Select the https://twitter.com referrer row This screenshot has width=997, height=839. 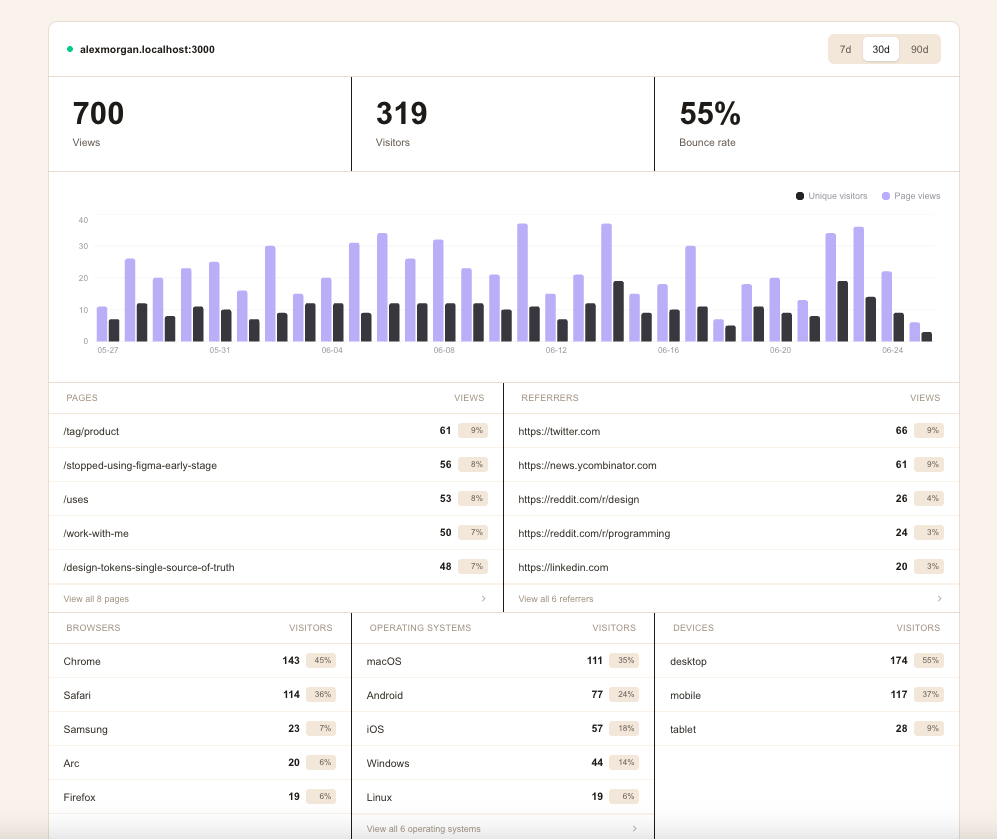click(731, 431)
